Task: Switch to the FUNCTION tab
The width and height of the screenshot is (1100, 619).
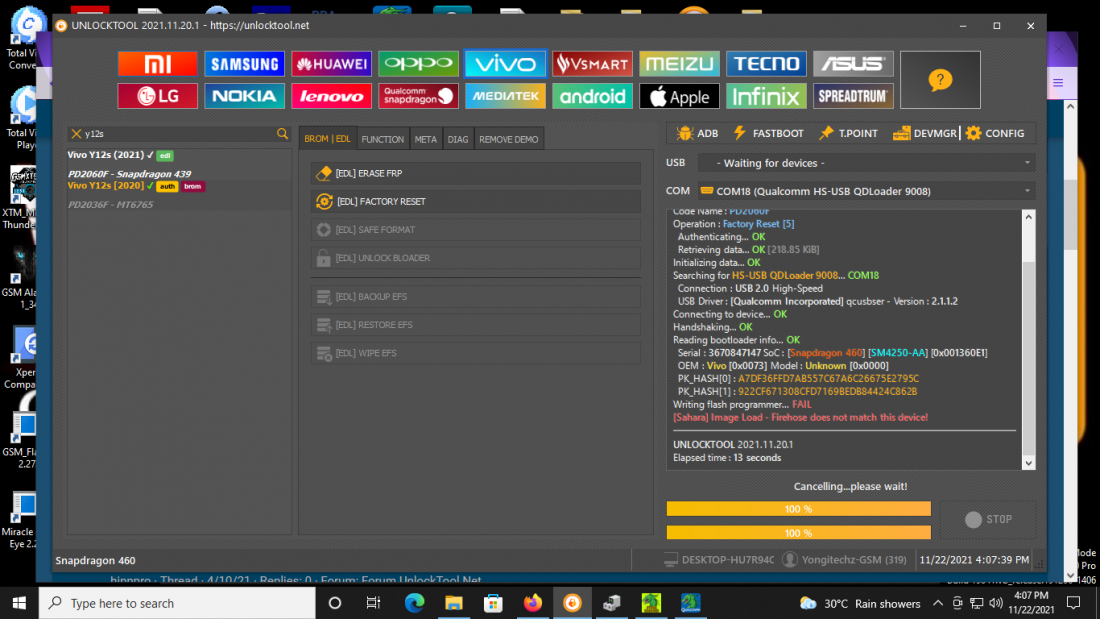Action: click(382, 139)
